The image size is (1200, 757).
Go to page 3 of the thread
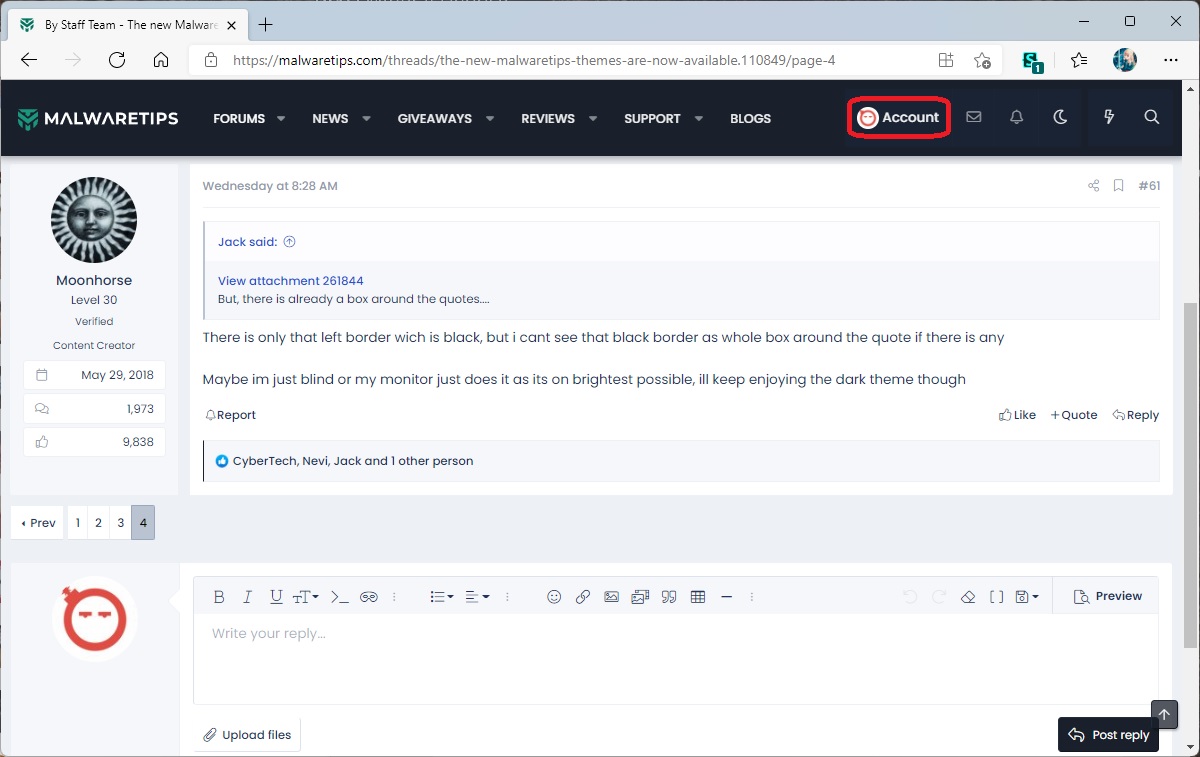[120, 523]
